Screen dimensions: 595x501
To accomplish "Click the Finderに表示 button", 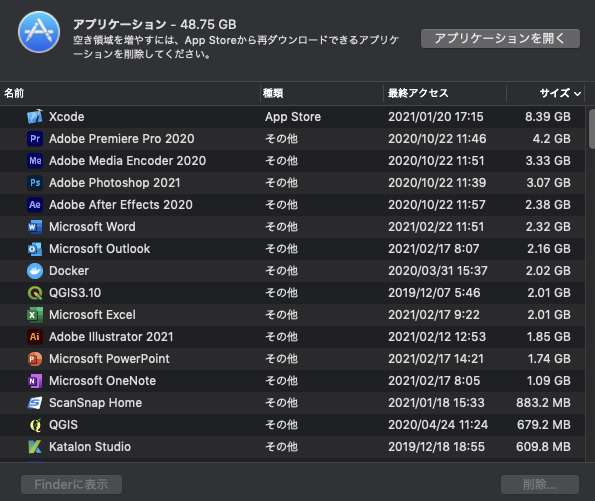I will tap(71, 484).
